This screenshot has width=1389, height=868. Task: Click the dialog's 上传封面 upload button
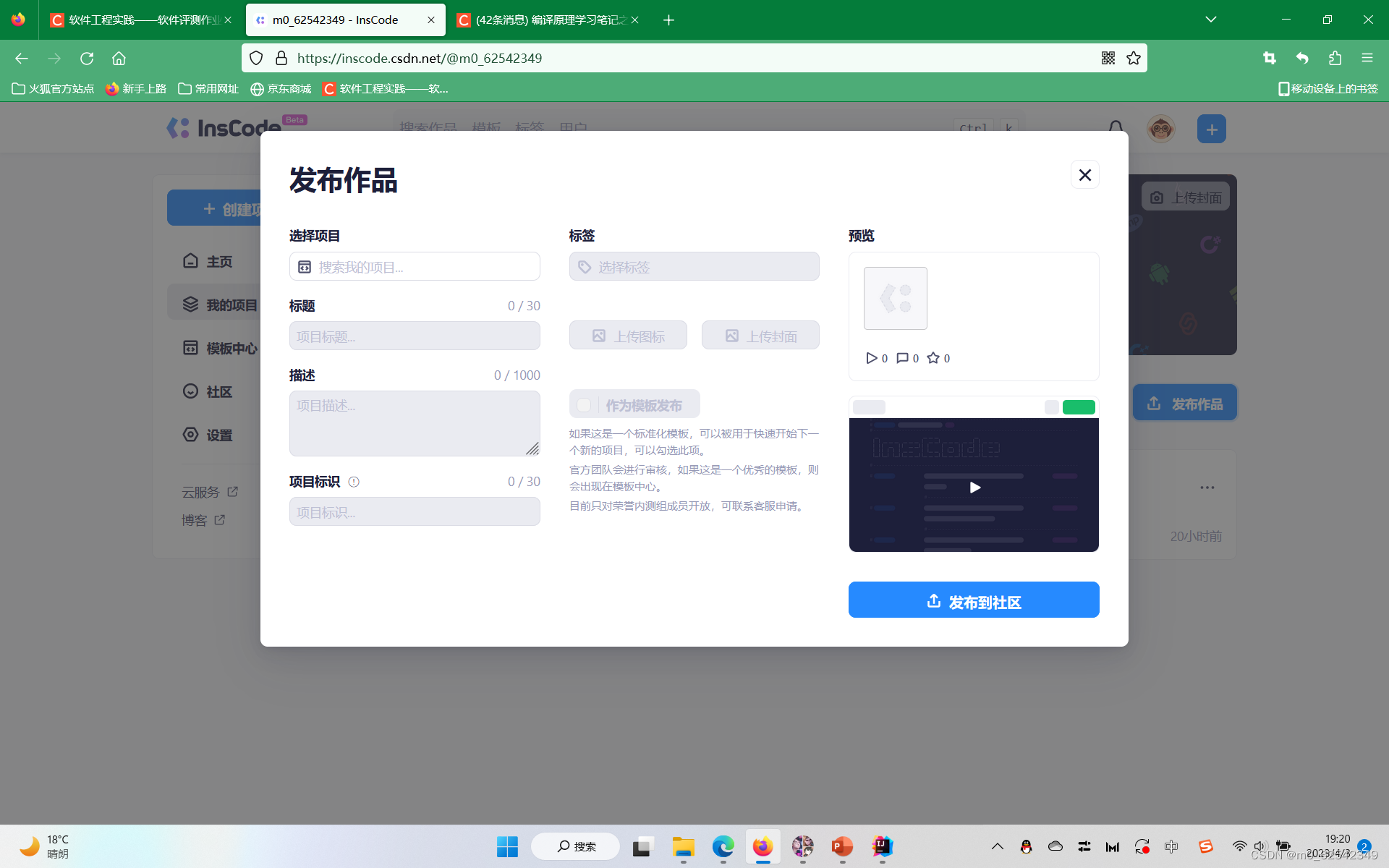760,335
